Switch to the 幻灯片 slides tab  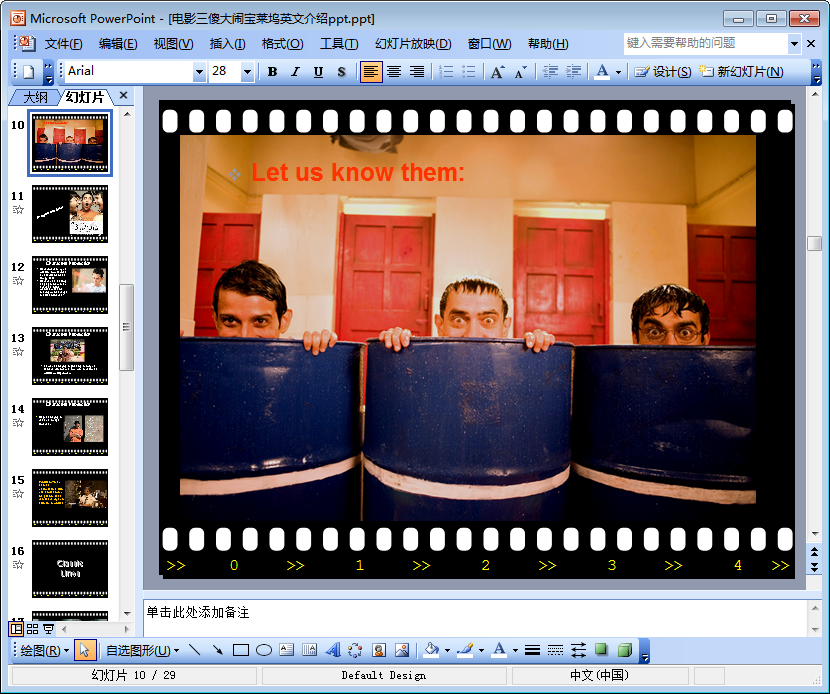coord(85,97)
